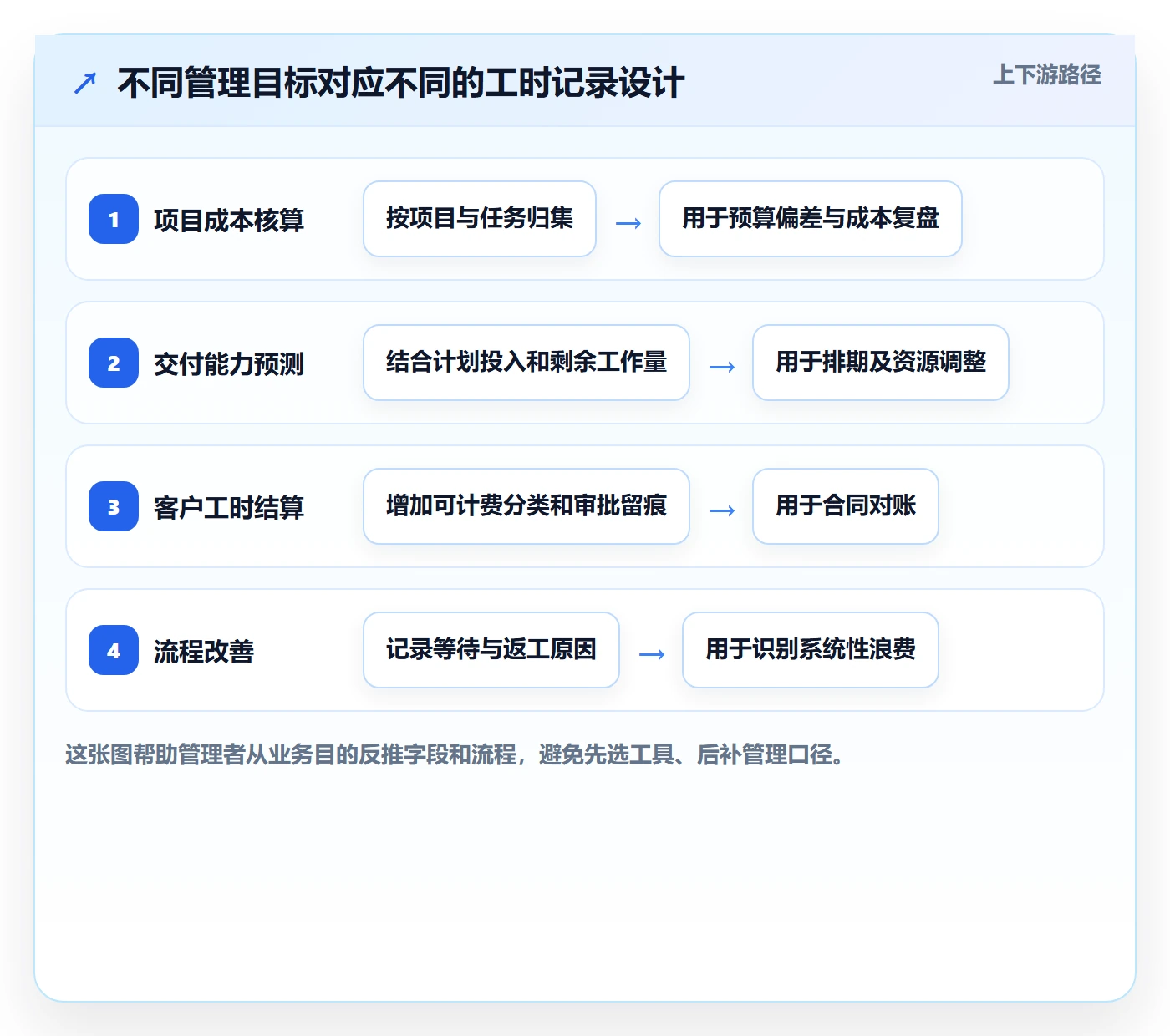Click the 用于识别系统性浪费 box
The width and height of the screenshot is (1170, 1036).
click(811, 650)
